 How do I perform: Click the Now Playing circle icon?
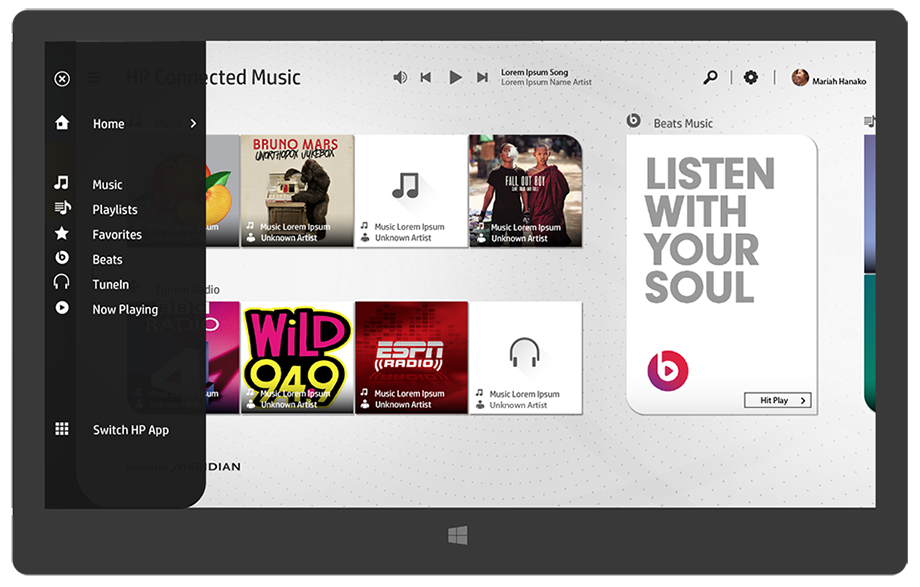pos(62,308)
